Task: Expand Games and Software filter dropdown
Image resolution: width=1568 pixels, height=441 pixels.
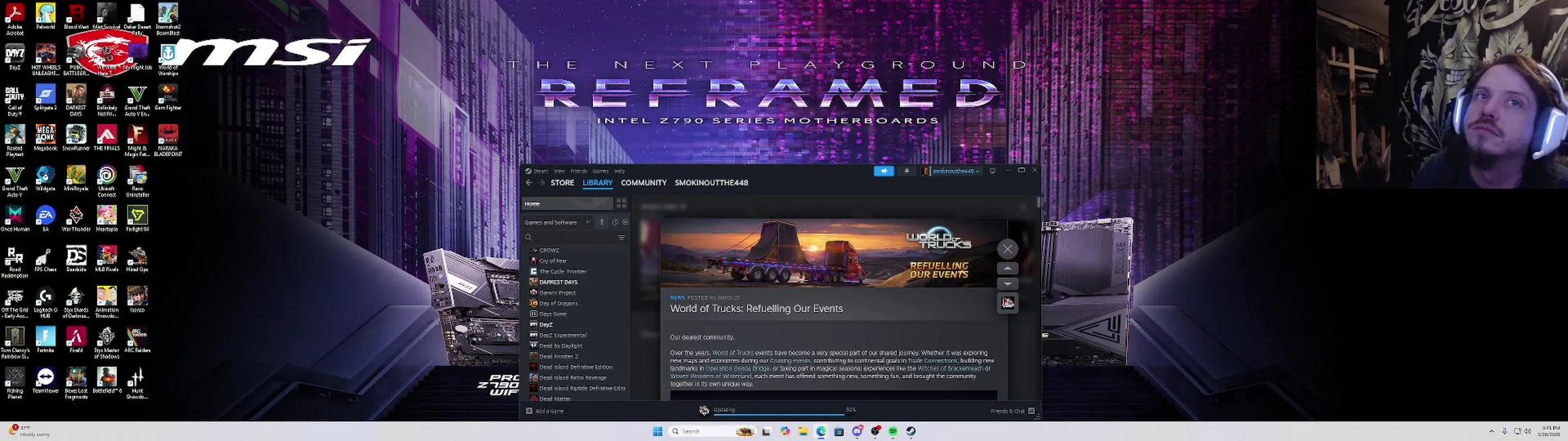Action: [x=557, y=222]
